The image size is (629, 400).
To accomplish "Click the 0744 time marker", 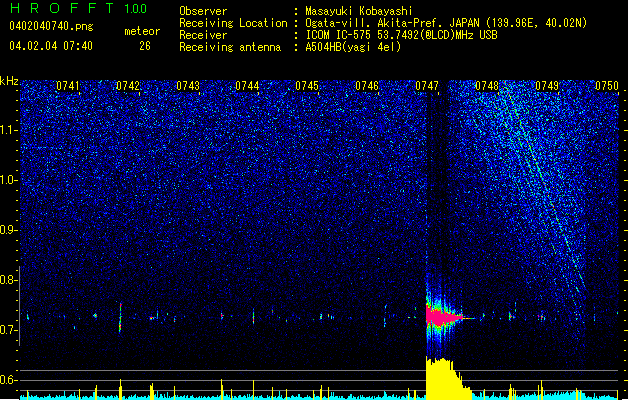I will click(247, 86).
